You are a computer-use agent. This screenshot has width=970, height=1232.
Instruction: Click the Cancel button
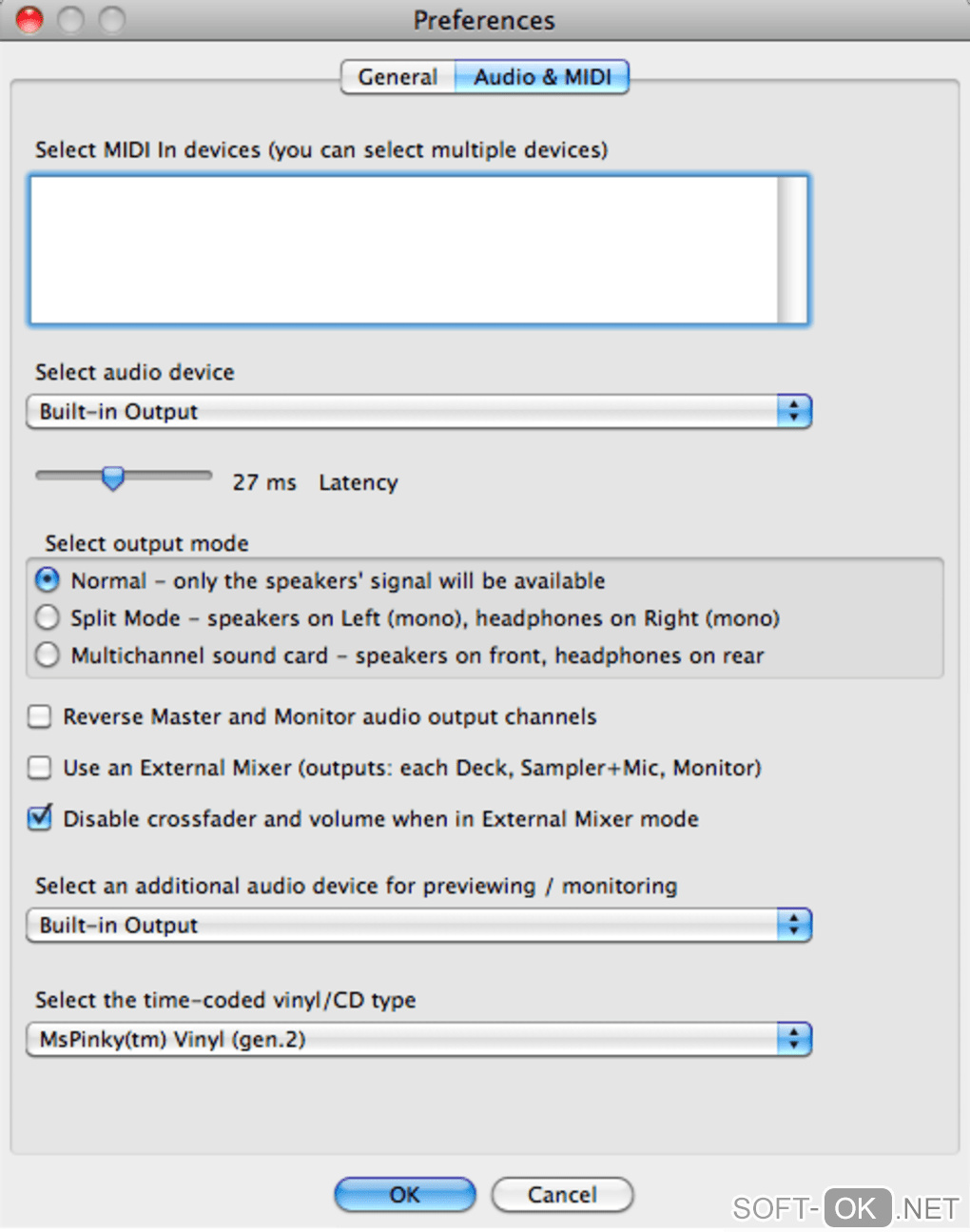click(x=562, y=1195)
